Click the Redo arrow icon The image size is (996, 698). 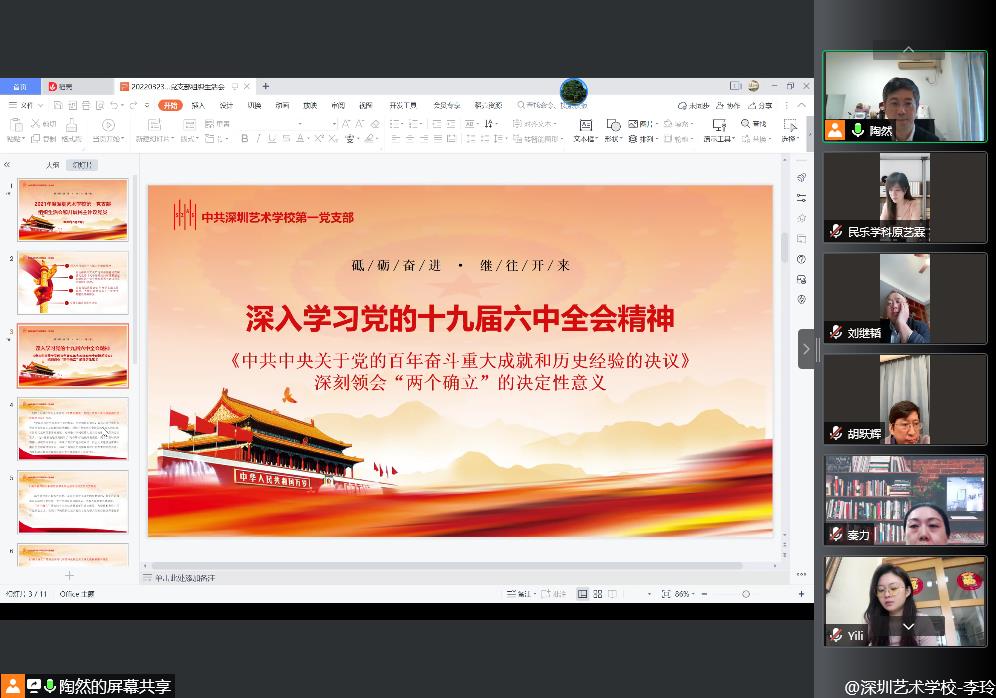133,105
